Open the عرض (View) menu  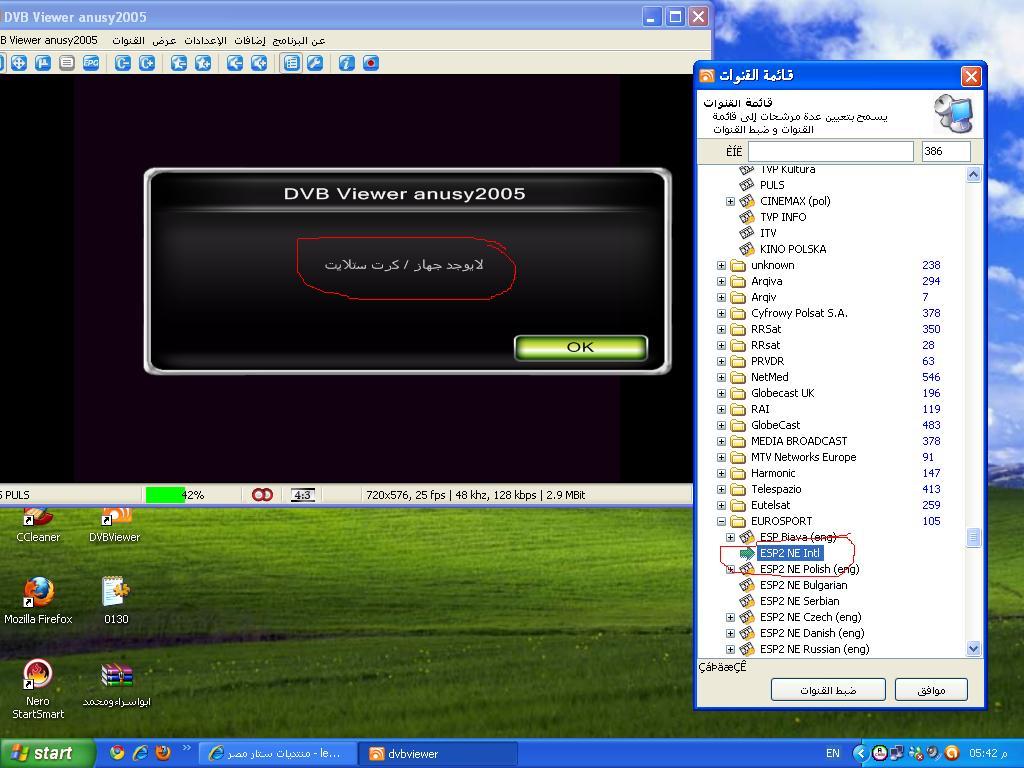tap(164, 40)
